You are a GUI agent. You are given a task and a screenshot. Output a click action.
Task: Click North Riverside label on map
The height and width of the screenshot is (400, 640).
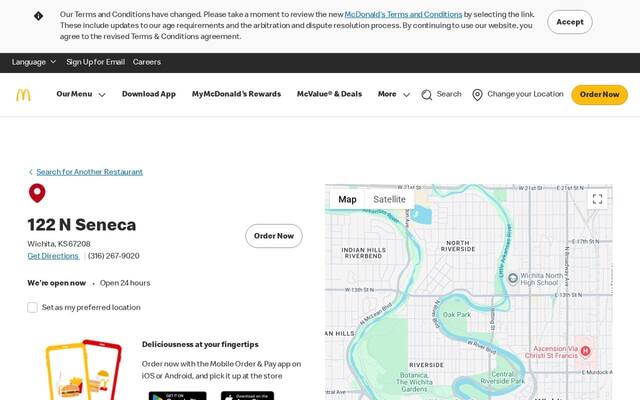coord(458,246)
